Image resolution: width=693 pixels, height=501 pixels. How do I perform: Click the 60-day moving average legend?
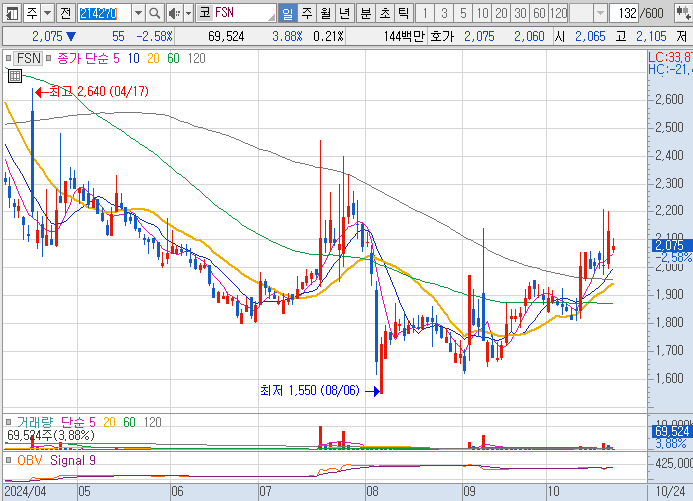click(x=173, y=58)
